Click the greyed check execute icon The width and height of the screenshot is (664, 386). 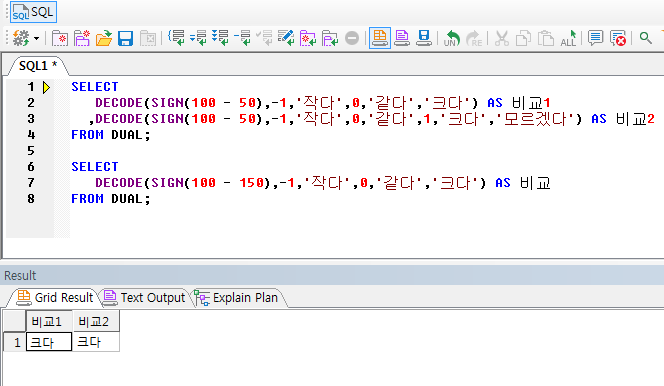tap(264, 38)
